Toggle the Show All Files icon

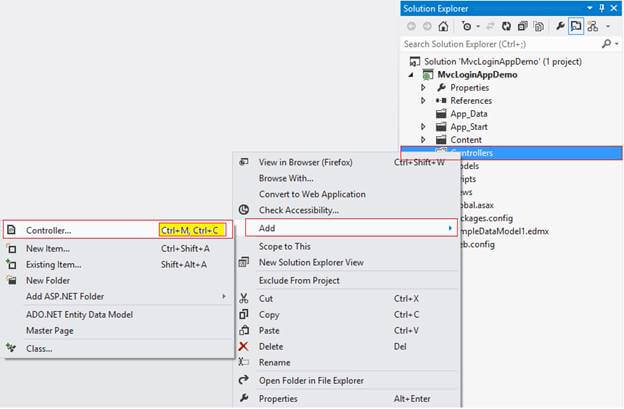coord(539,26)
